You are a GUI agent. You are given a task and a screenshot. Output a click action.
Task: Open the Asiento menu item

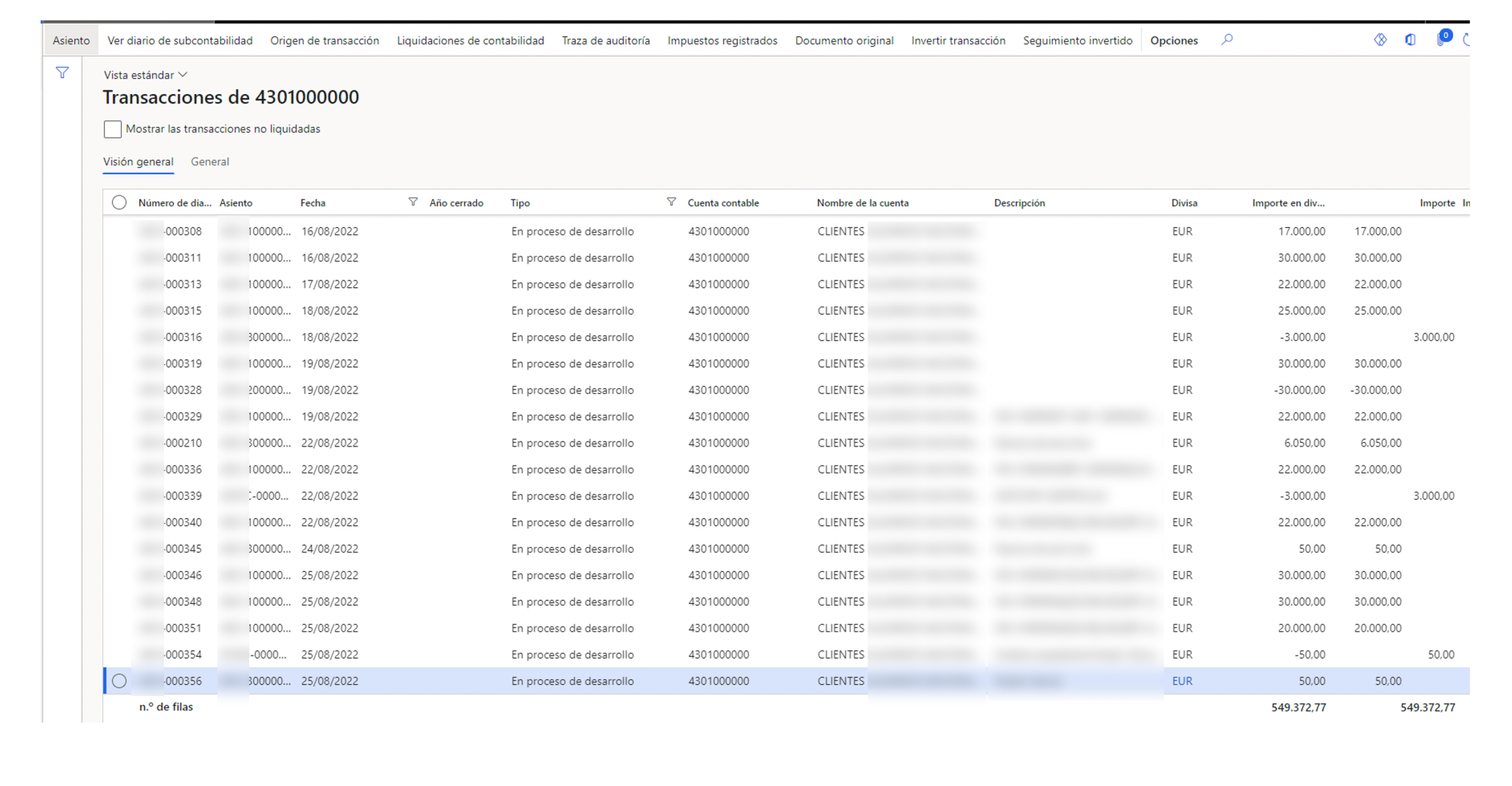[71, 40]
